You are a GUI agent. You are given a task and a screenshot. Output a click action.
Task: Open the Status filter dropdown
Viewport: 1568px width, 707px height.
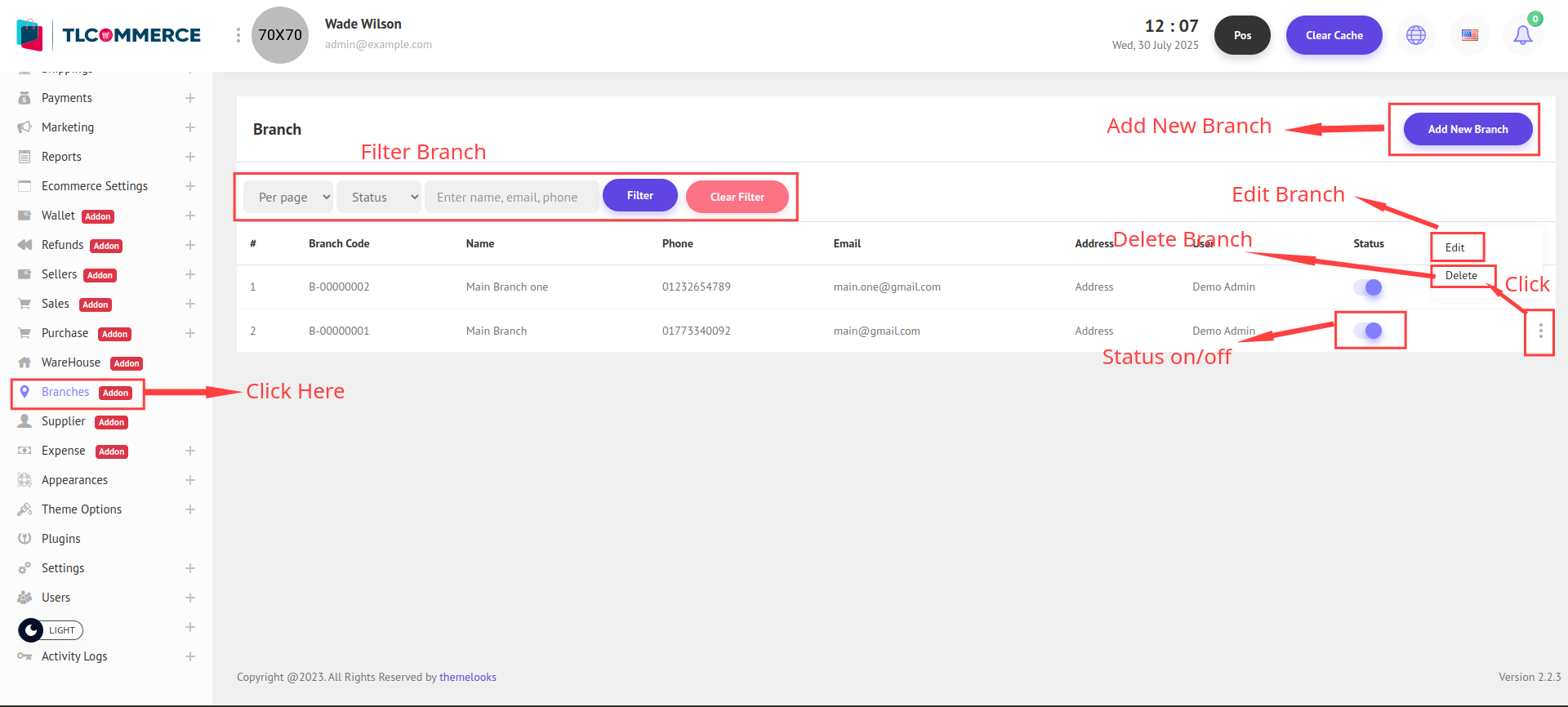(379, 197)
